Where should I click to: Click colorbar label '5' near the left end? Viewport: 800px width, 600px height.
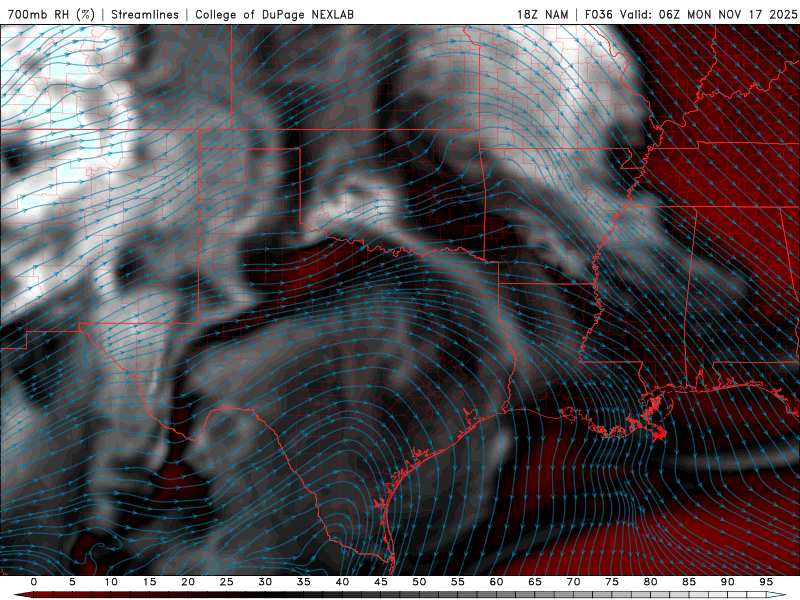72,582
